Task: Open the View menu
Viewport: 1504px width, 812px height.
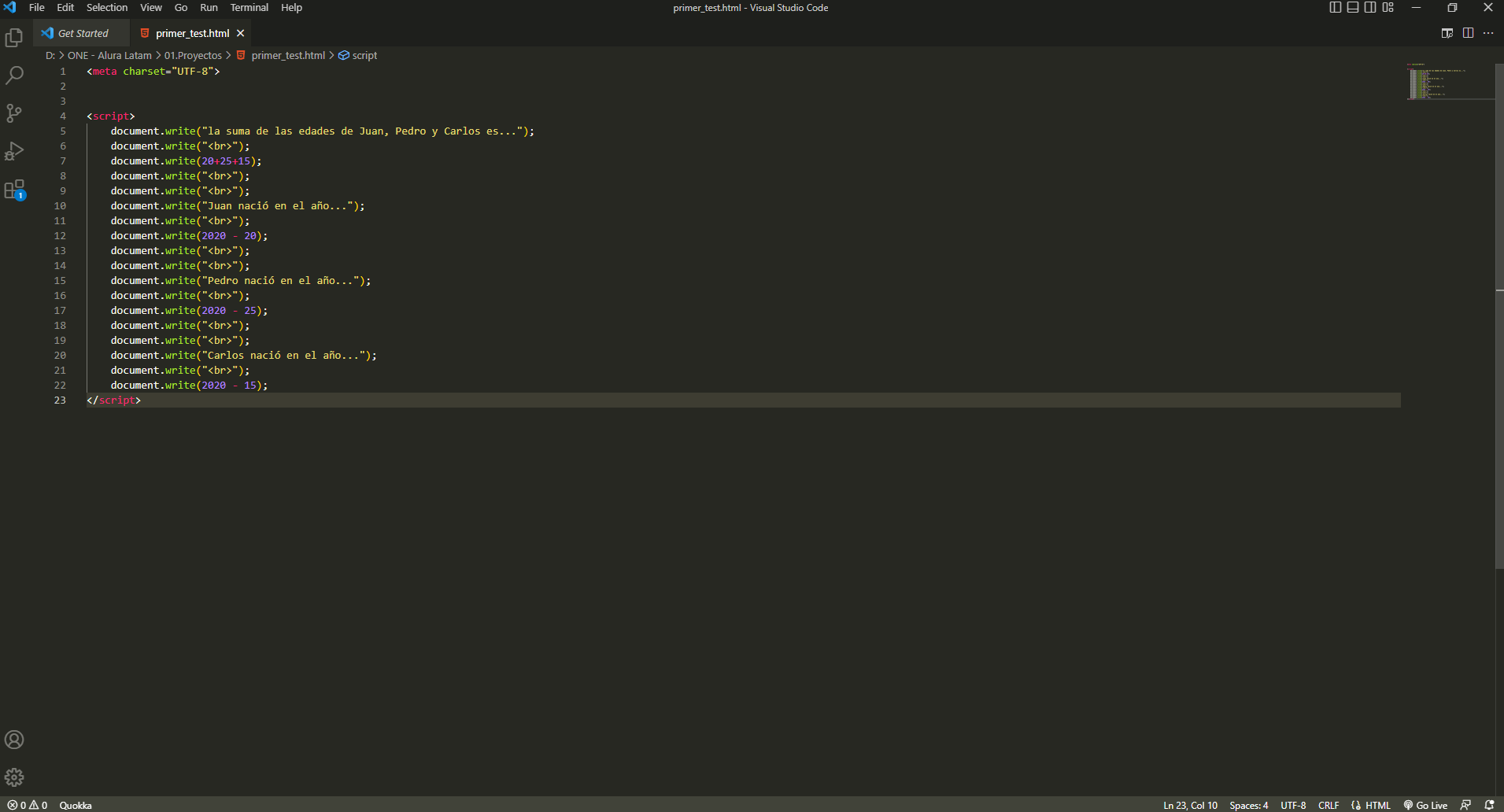Action: (x=151, y=7)
